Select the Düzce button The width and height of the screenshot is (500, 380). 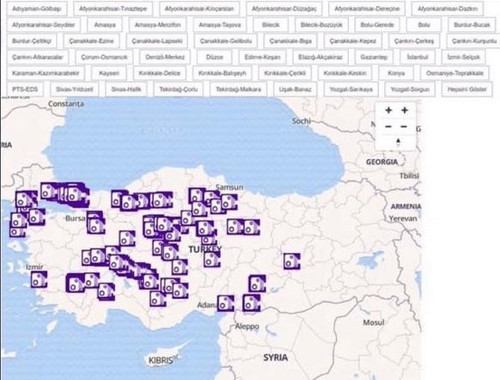pyautogui.click(x=214, y=57)
